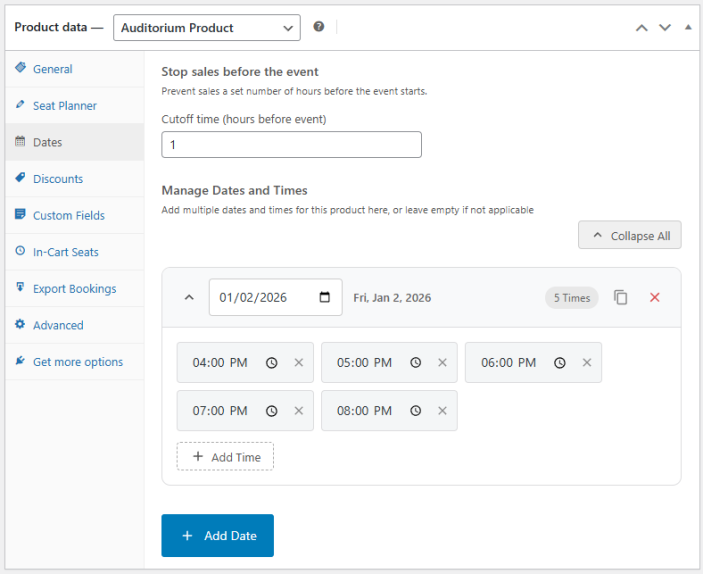
Task: Move Product data panel down
Action: pos(665,27)
